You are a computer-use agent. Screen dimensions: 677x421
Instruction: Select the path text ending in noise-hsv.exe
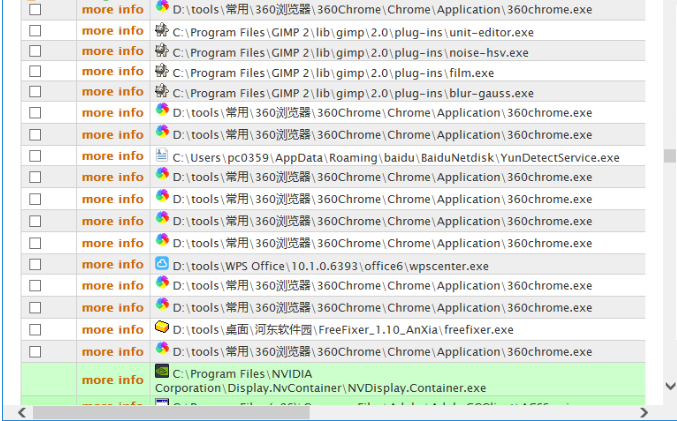[x=351, y=53]
